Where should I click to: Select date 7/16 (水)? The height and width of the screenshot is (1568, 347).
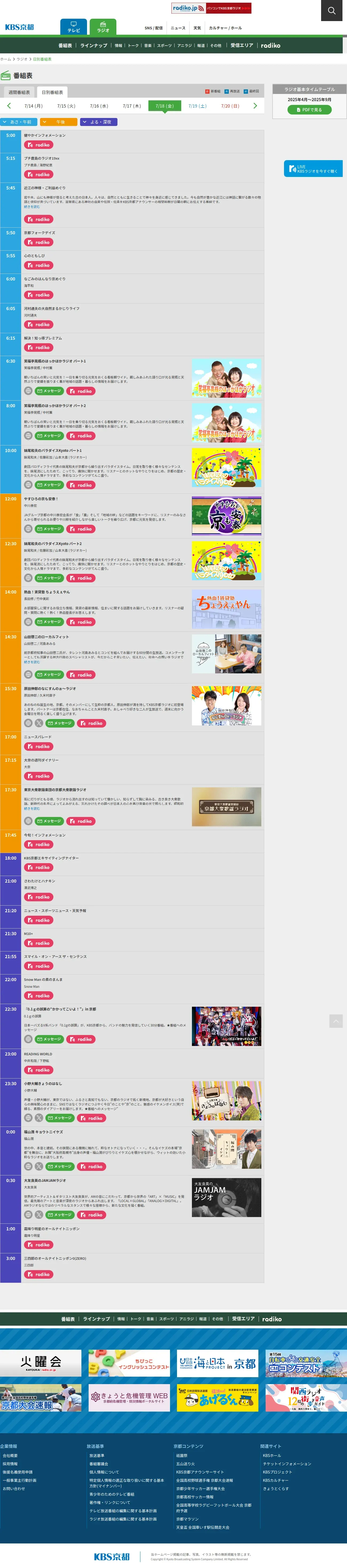coord(99,106)
